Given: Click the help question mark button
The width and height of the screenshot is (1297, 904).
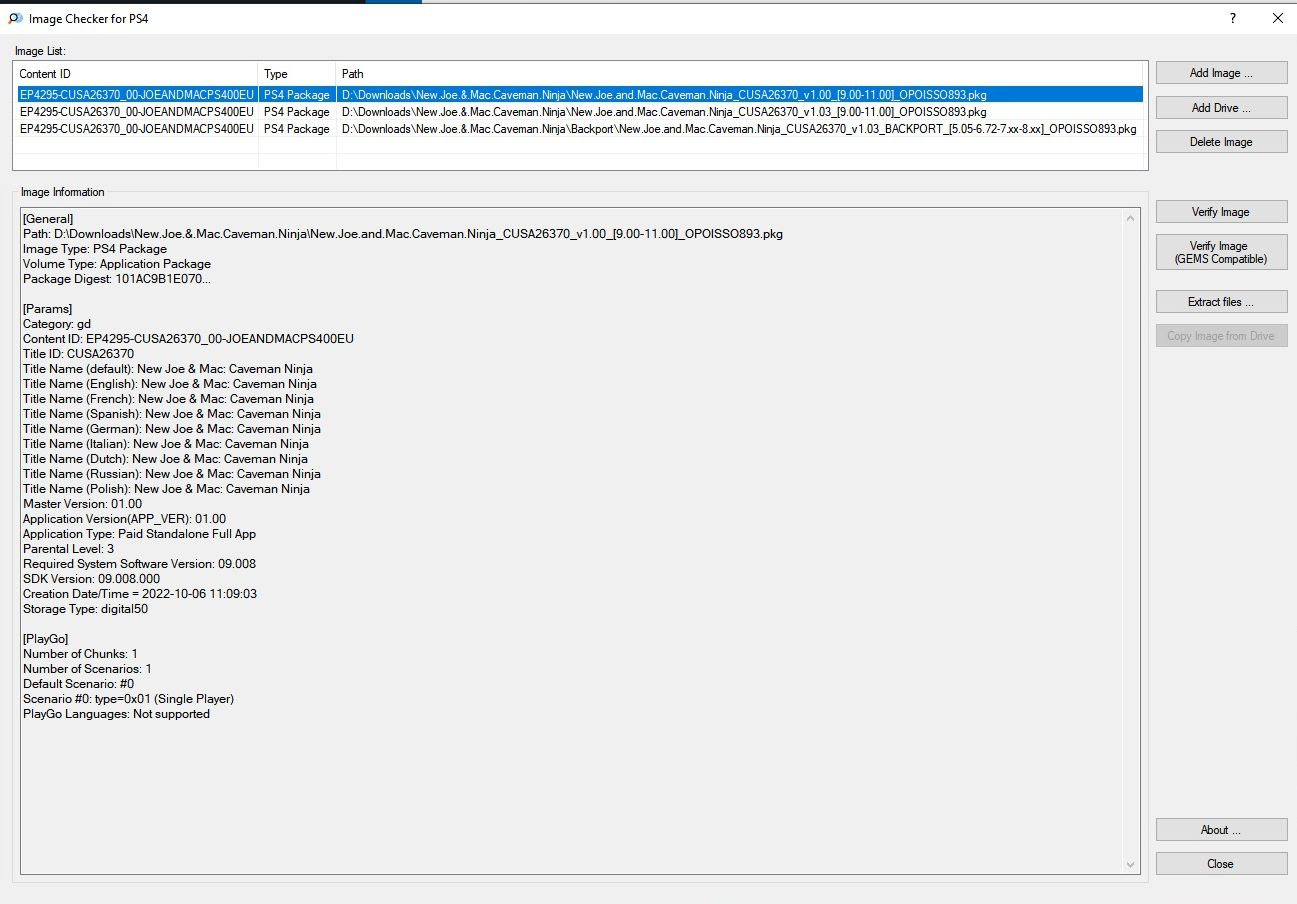Looking at the screenshot, I should coord(1232,18).
